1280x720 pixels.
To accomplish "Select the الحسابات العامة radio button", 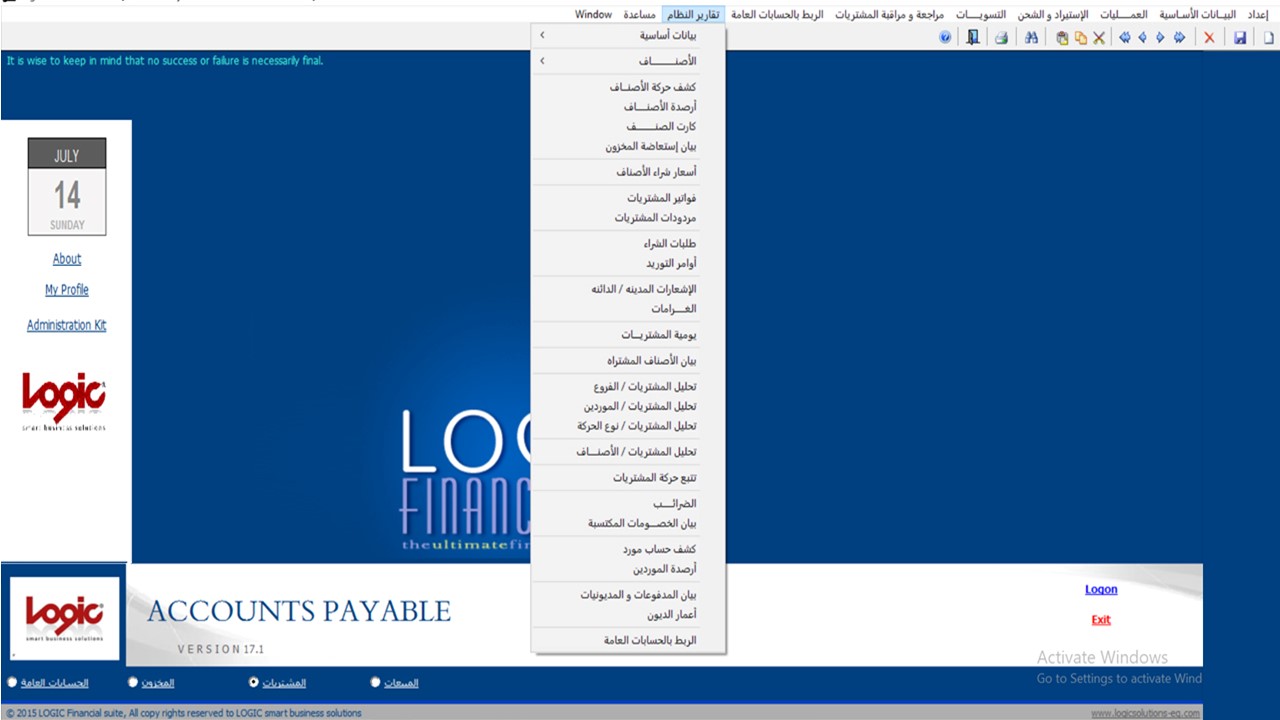I will coord(12,683).
